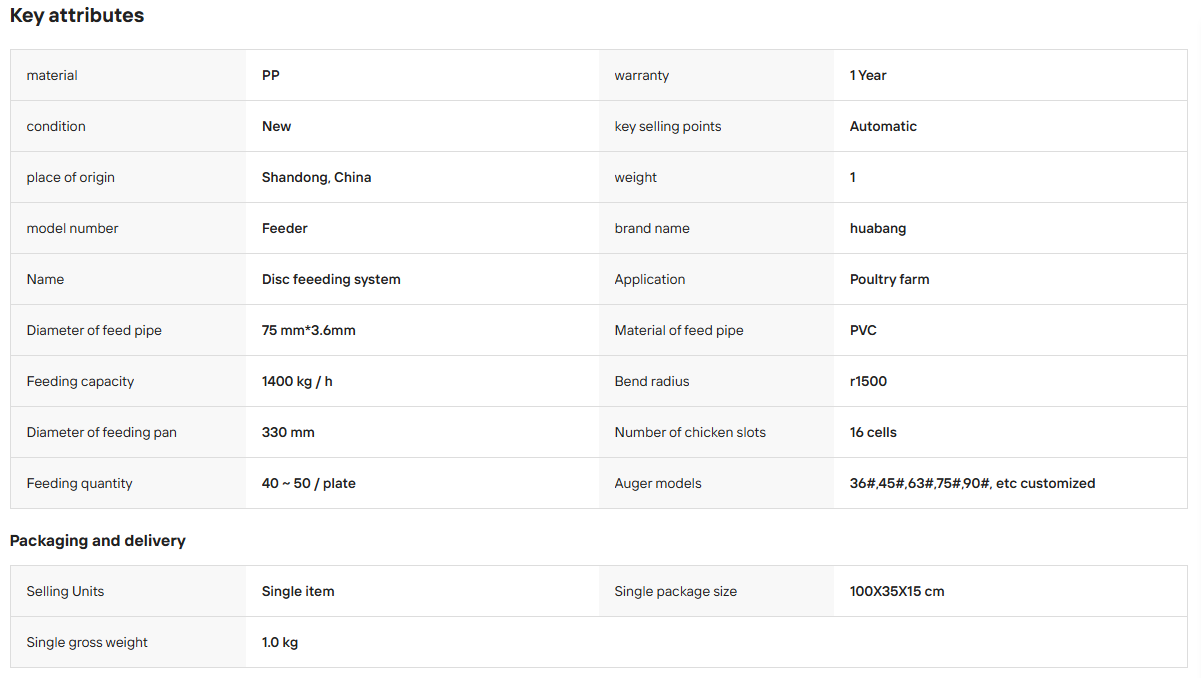This screenshot has height=678, width=1201.
Task: Click the 100X35X15 cm package size
Action: pyautogui.click(x=897, y=591)
